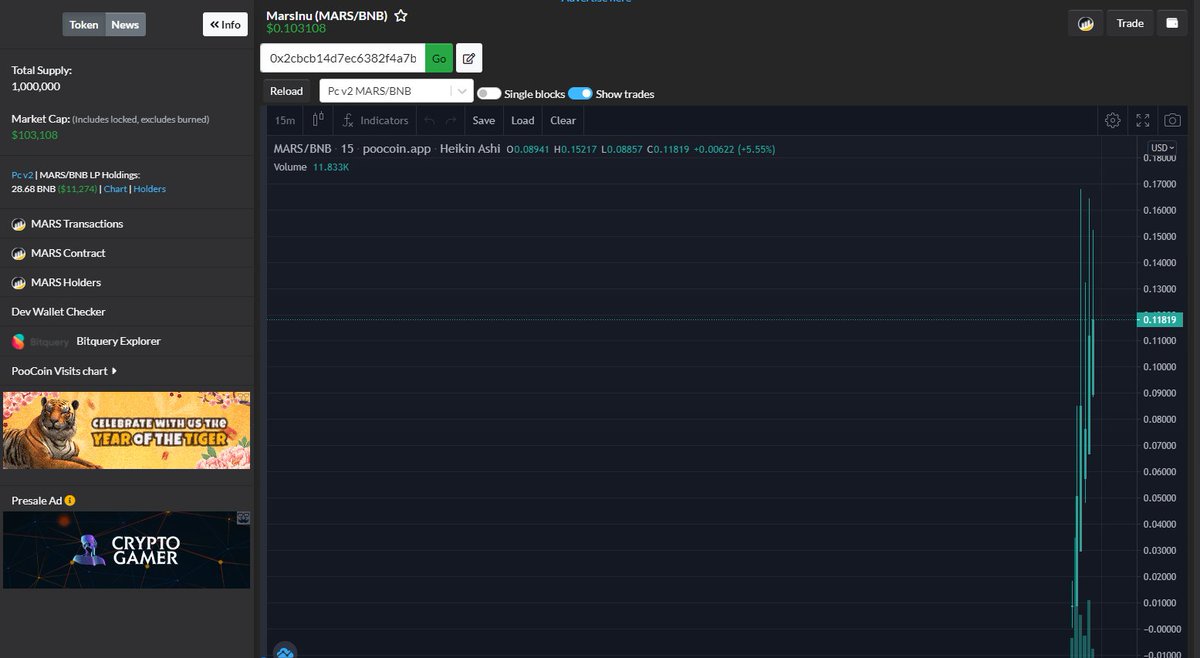Click the MARS Holders BscScan icon
1200x658 pixels.
pyautogui.click(x=18, y=282)
